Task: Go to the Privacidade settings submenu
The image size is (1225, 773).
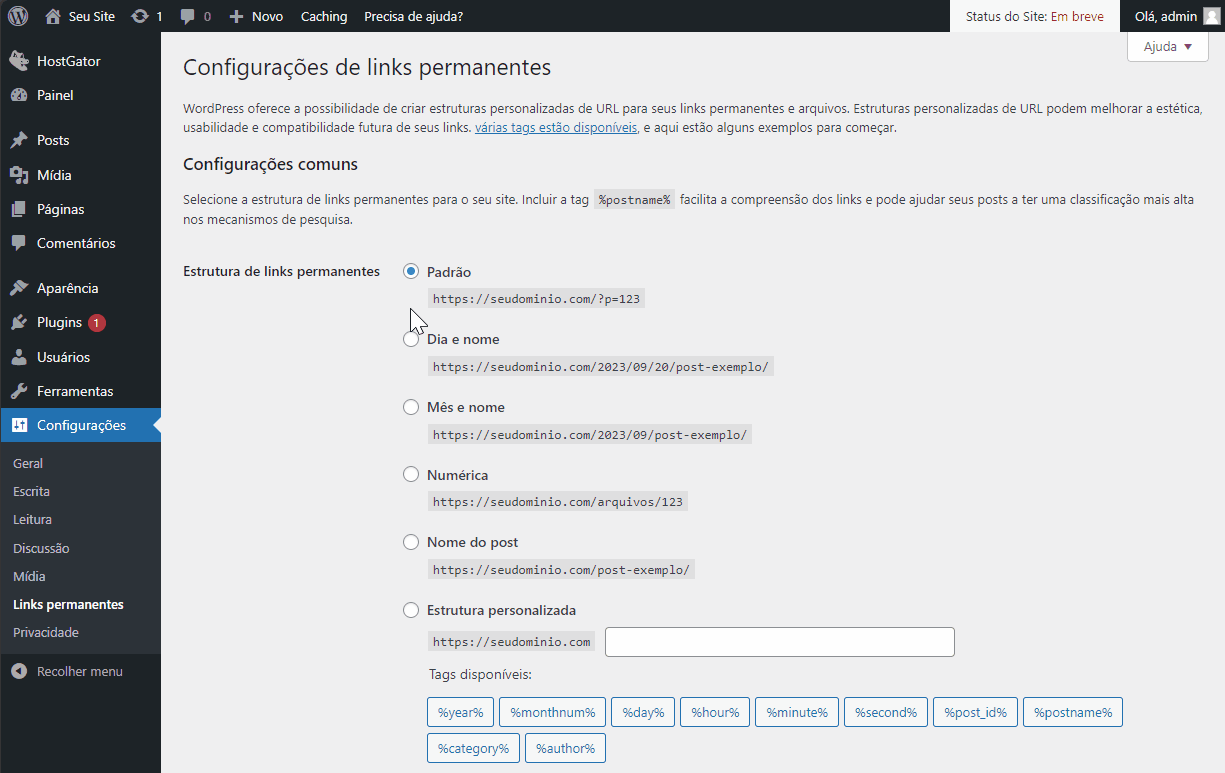Action: coord(46,633)
